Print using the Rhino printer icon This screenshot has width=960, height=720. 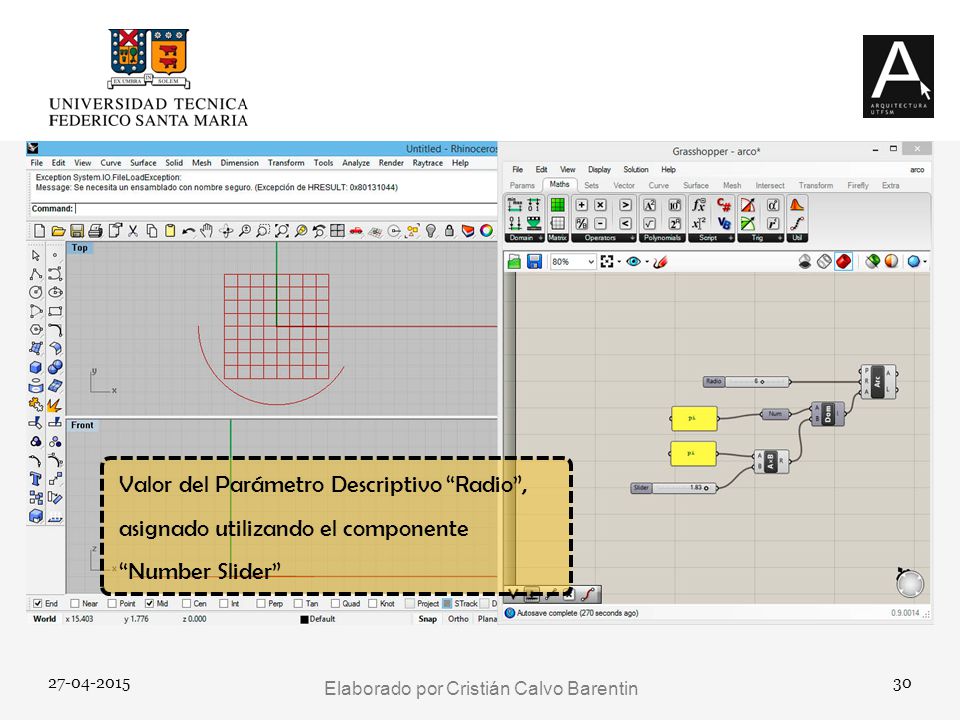point(95,231)
